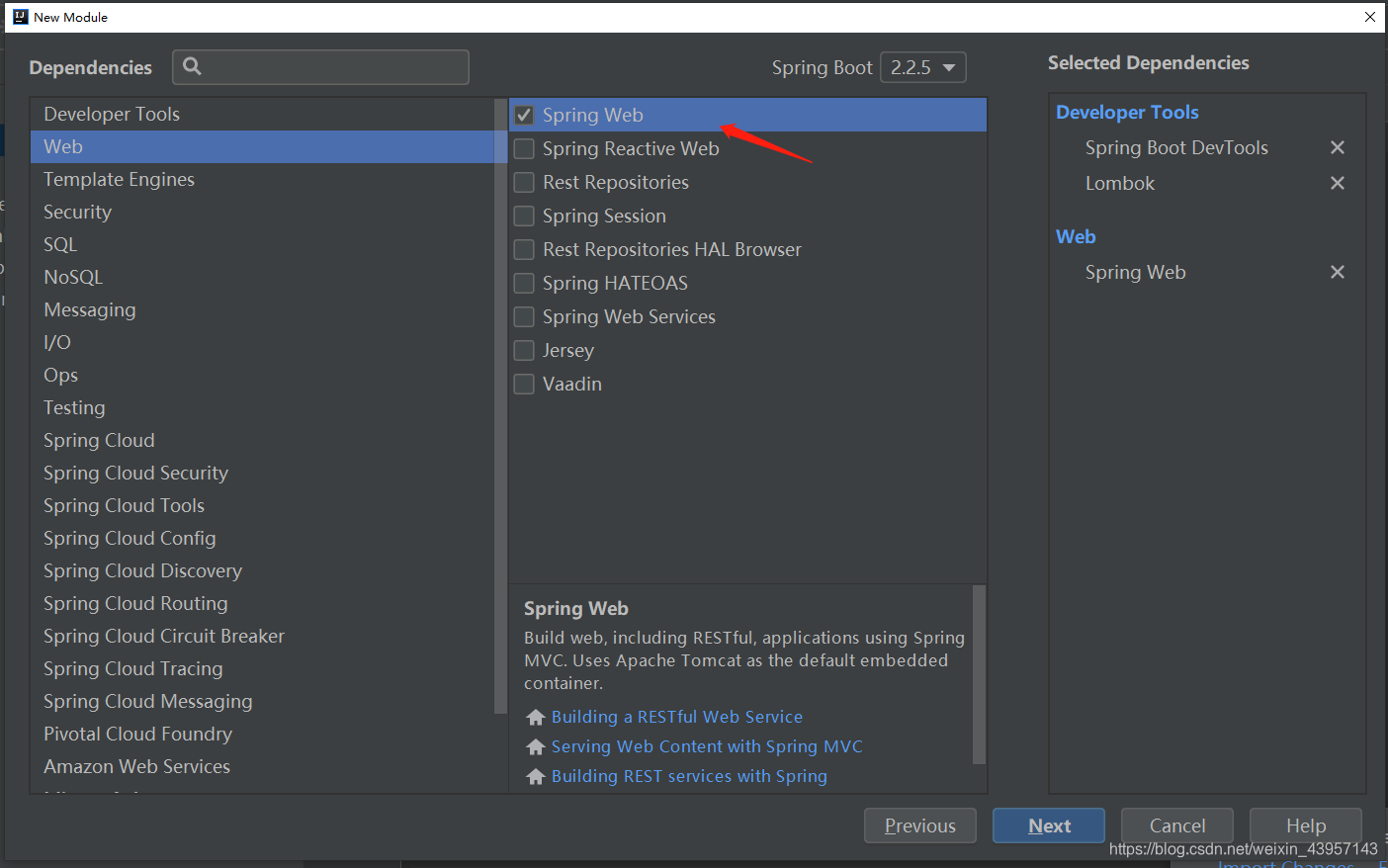Click the Previous button
The image size is (1388, 868).
click(x=920, y=825)
